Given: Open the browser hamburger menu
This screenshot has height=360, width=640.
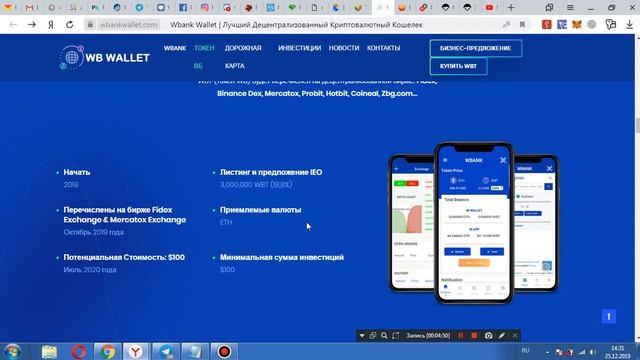Looking at the screenshot, I should (x=570, y=7).
